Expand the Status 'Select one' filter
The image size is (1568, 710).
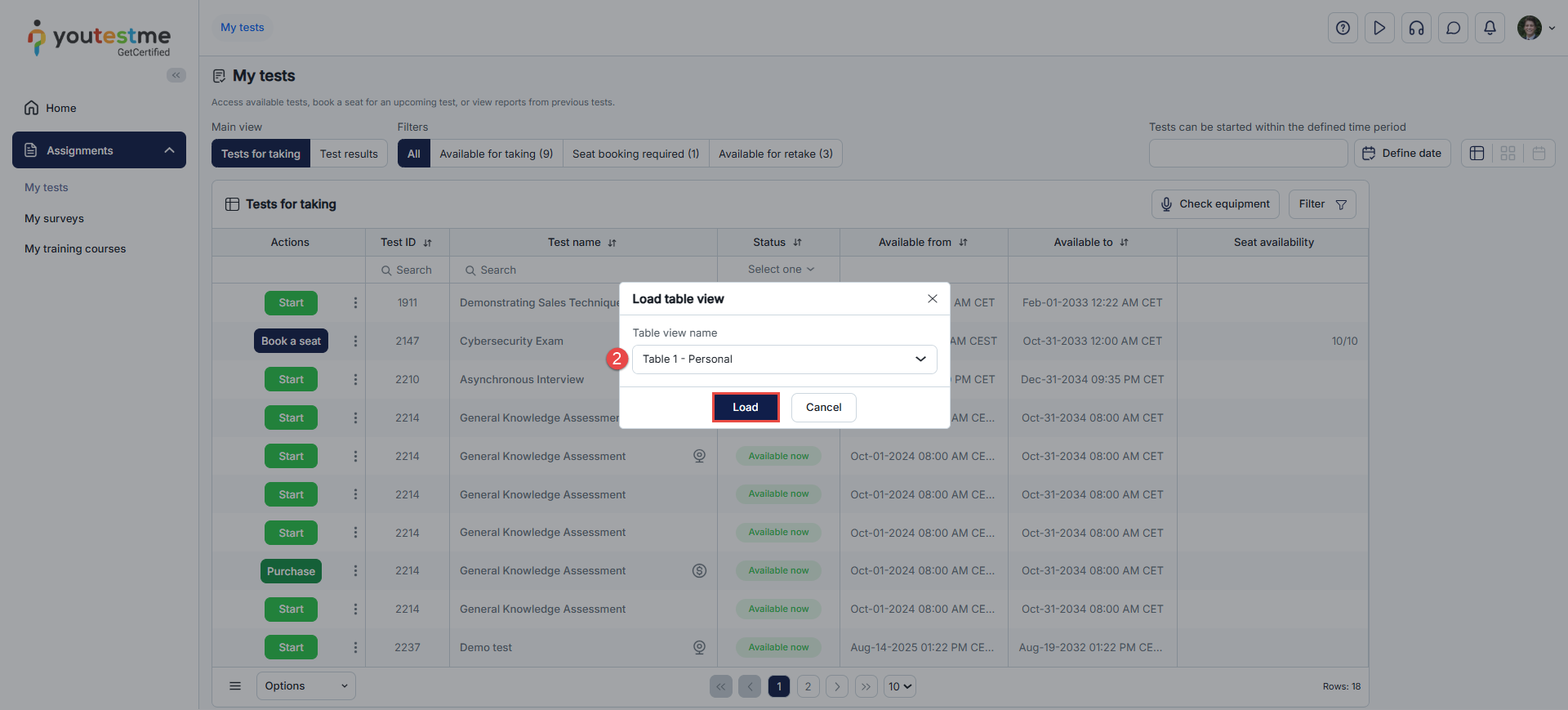click(780, 270)
